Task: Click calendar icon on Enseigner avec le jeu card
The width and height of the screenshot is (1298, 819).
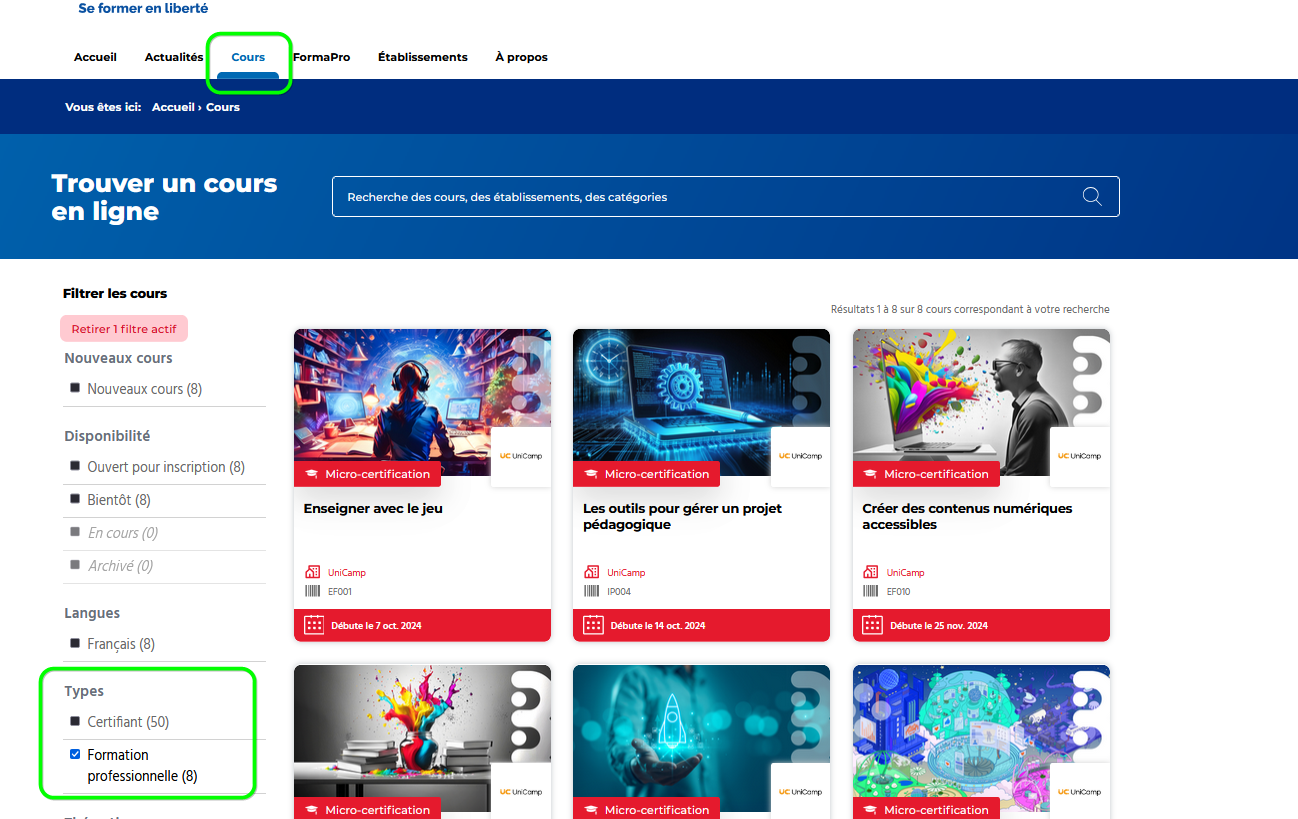Action: coord(314,625)
